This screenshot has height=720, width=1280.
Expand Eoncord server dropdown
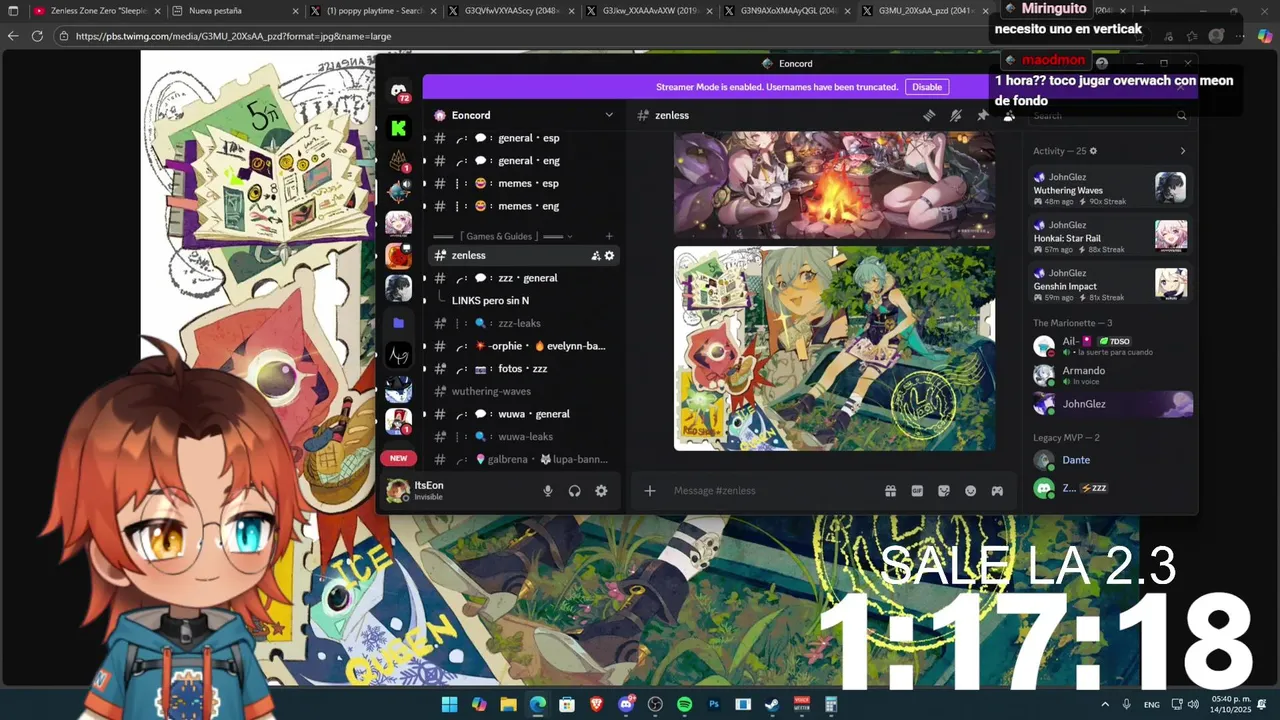(x=609, y=115)
